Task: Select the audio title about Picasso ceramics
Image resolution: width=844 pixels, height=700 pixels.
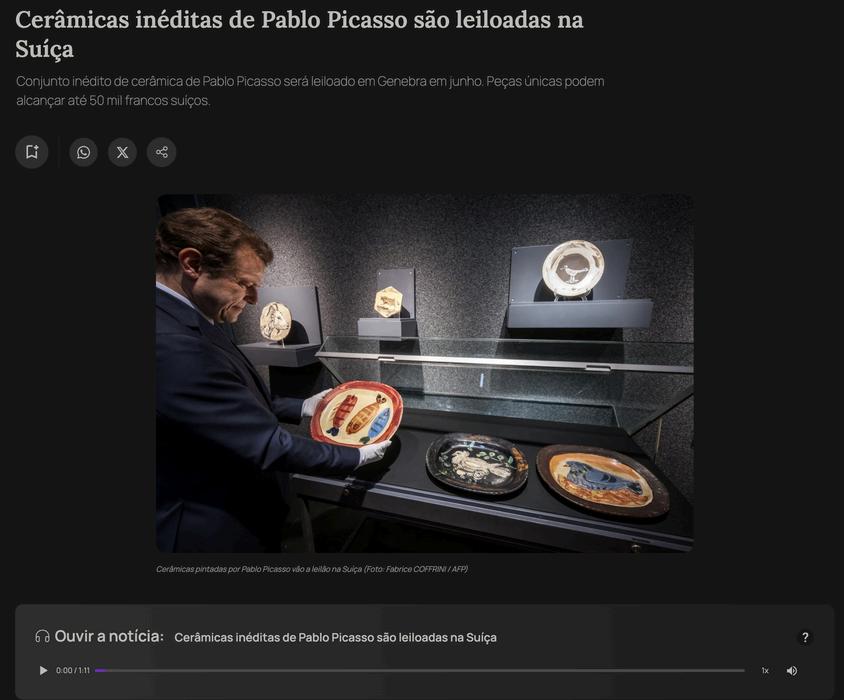Action: pyautogui.click(x=335, y=638)
